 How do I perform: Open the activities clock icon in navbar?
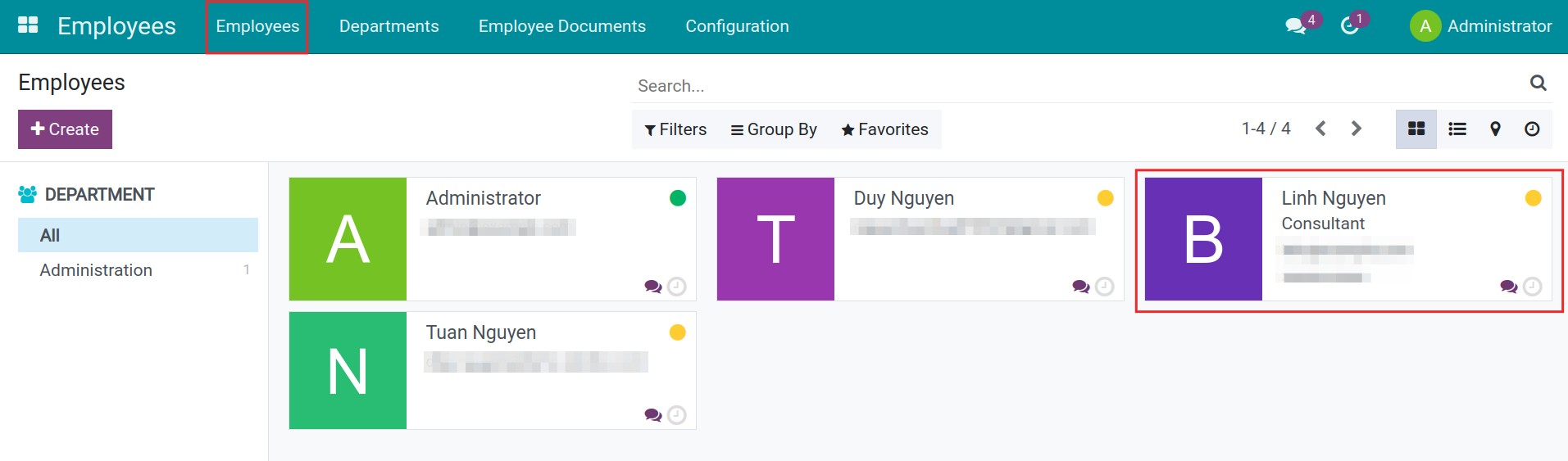point(1349,26)
